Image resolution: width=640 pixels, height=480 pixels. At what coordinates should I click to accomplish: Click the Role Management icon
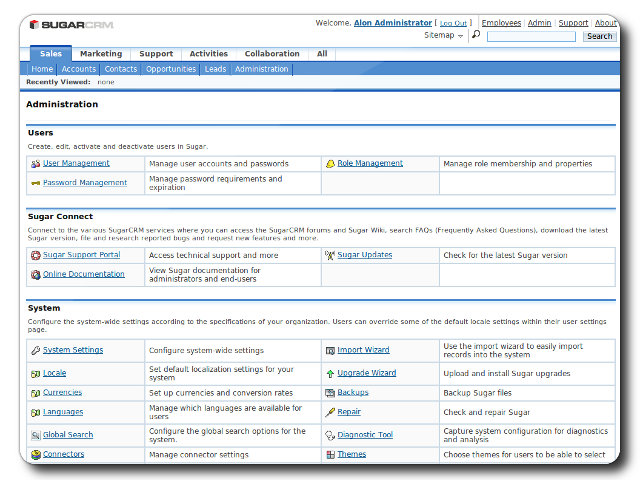(330, 163)
